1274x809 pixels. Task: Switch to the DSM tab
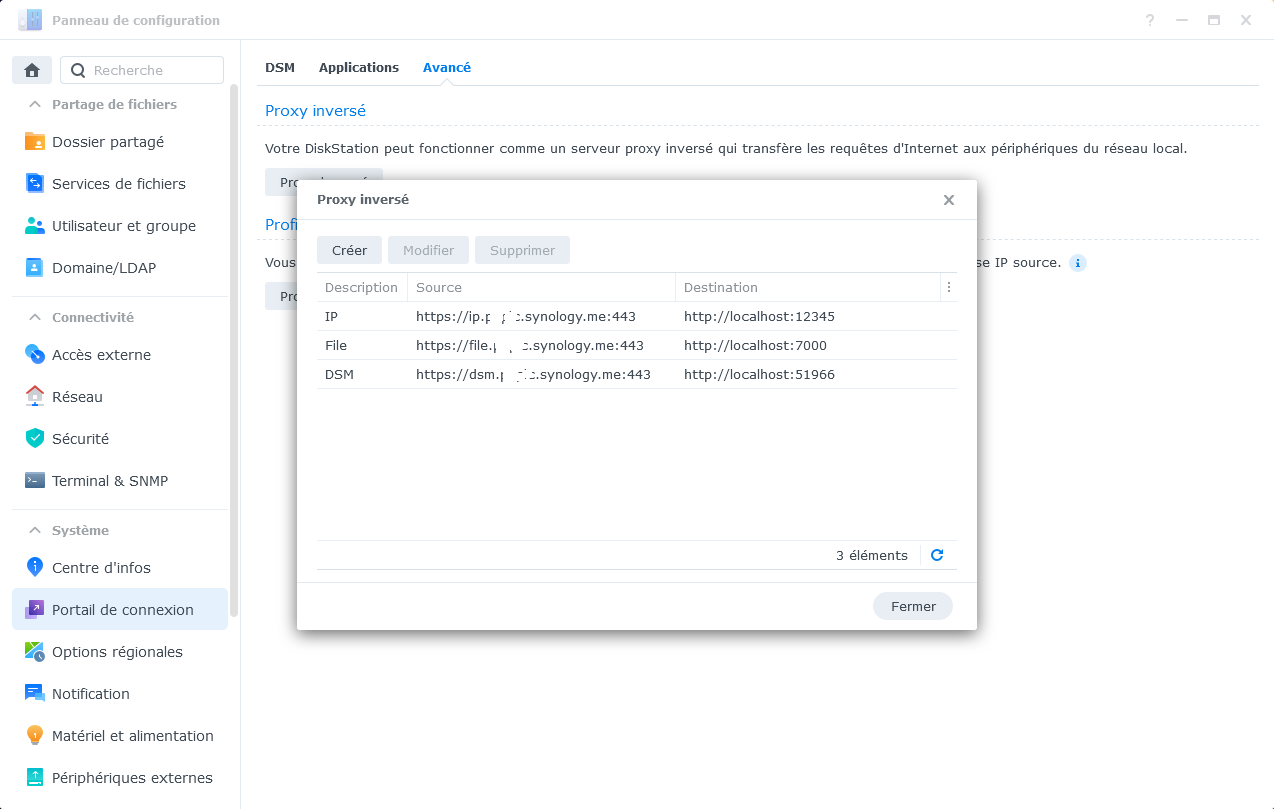[x=280, y=68]
